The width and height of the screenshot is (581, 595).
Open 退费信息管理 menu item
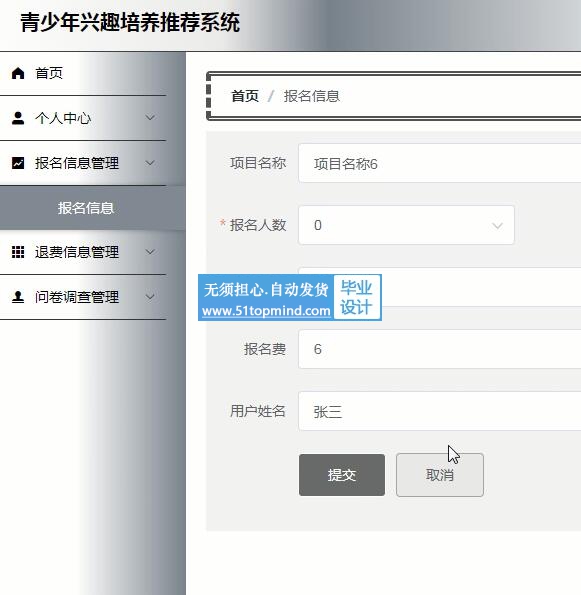point(83,252)
